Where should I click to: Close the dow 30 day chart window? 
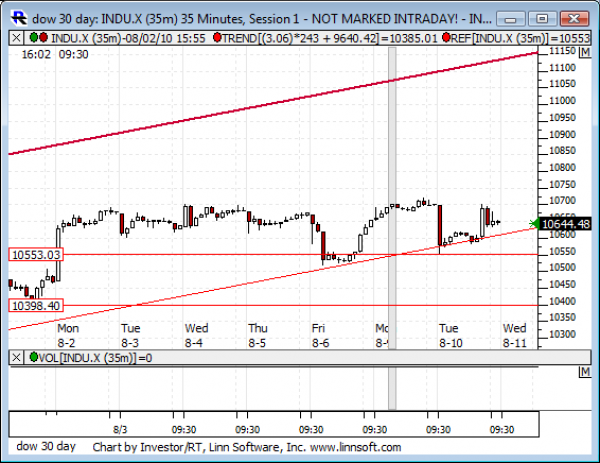pos(574,18)
